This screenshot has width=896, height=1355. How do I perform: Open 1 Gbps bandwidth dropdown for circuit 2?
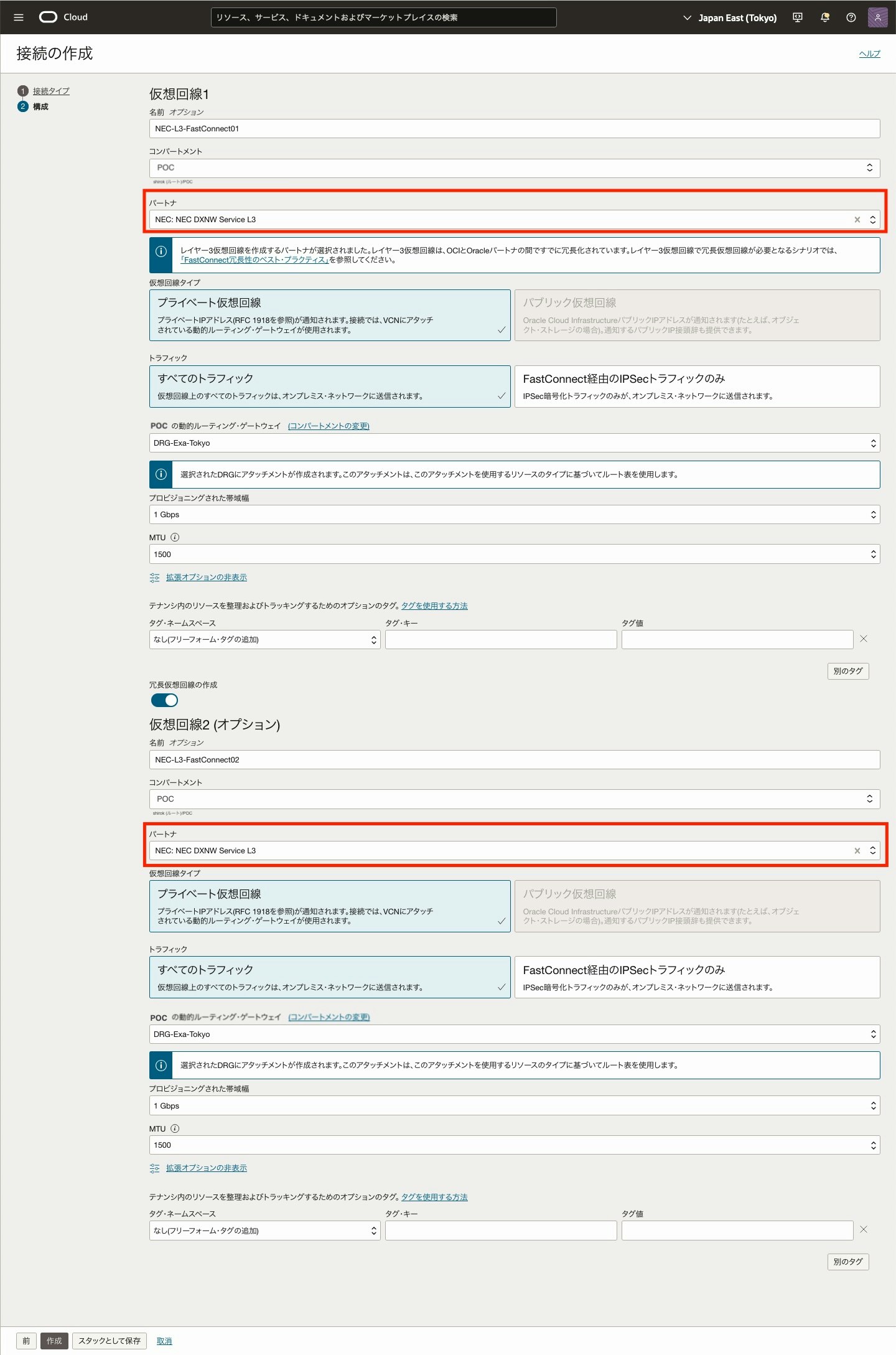pos(515,1106)
